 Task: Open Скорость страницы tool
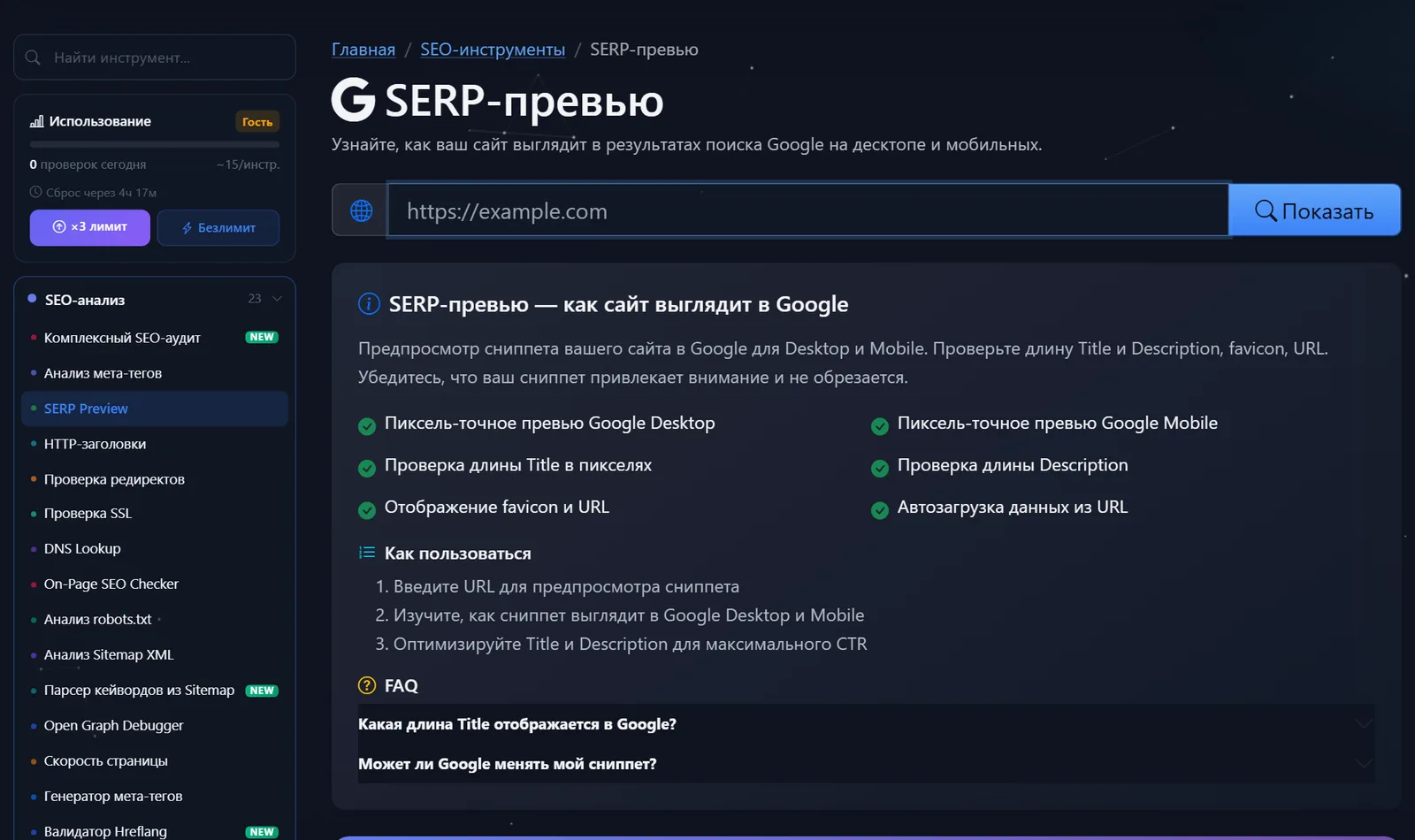click(x=155, y=760)
